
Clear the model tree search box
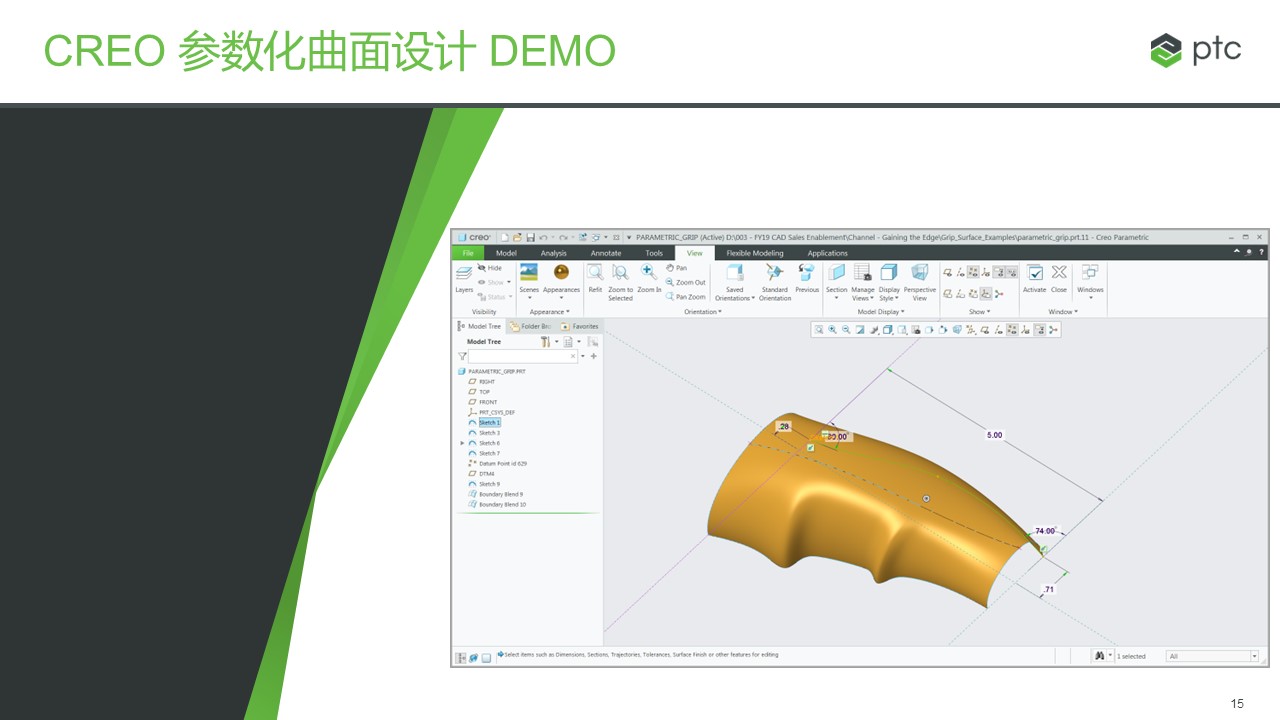click(573, 355)
